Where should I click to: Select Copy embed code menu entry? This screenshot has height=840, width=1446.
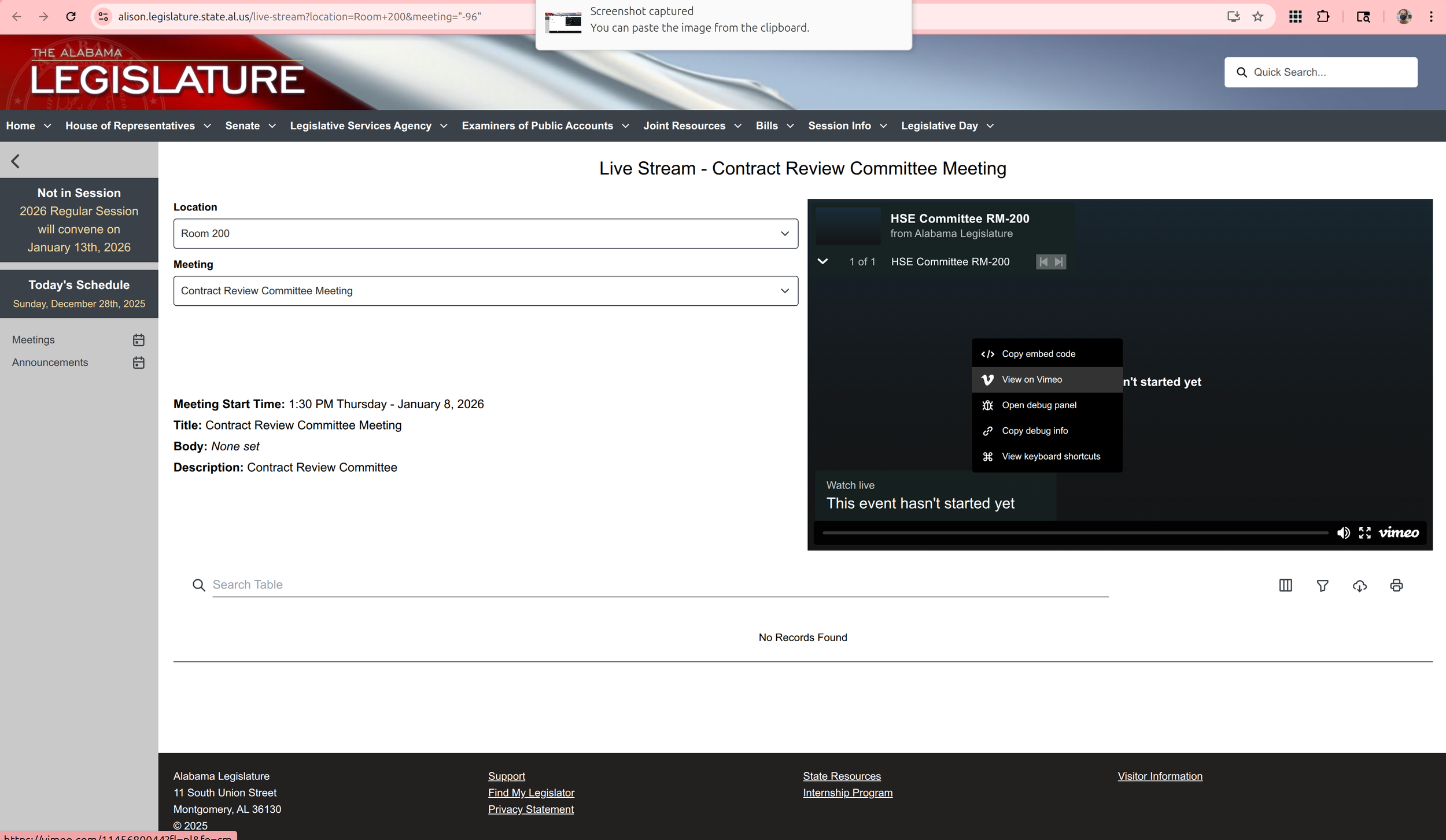1038,354
